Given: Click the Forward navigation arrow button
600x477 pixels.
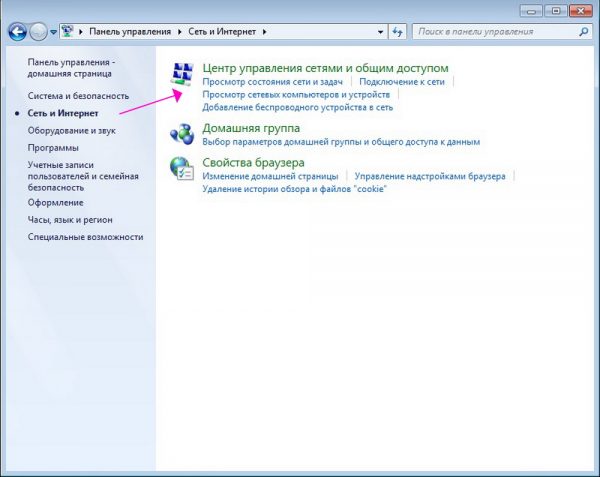Looking at the screenshot, I should (38, 32).
